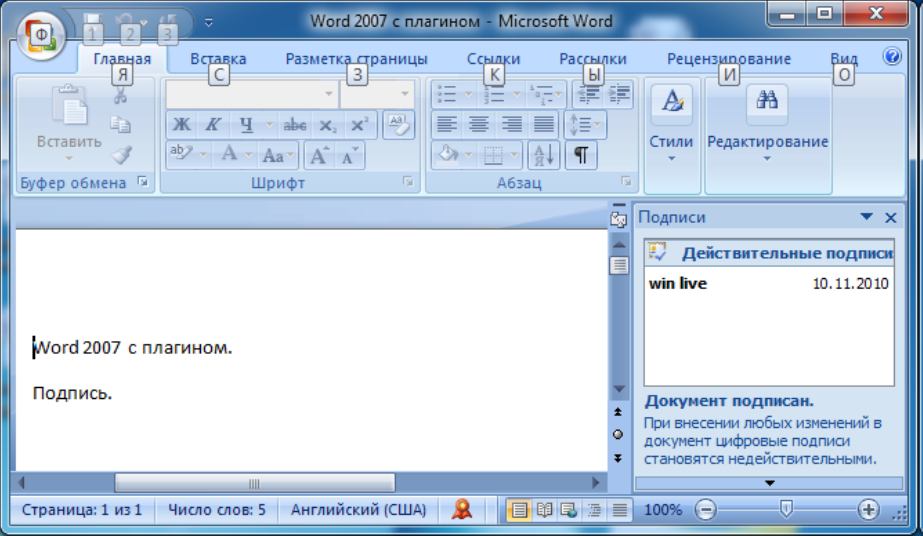Open the Change Case (Aa) menu

(277, 155)
